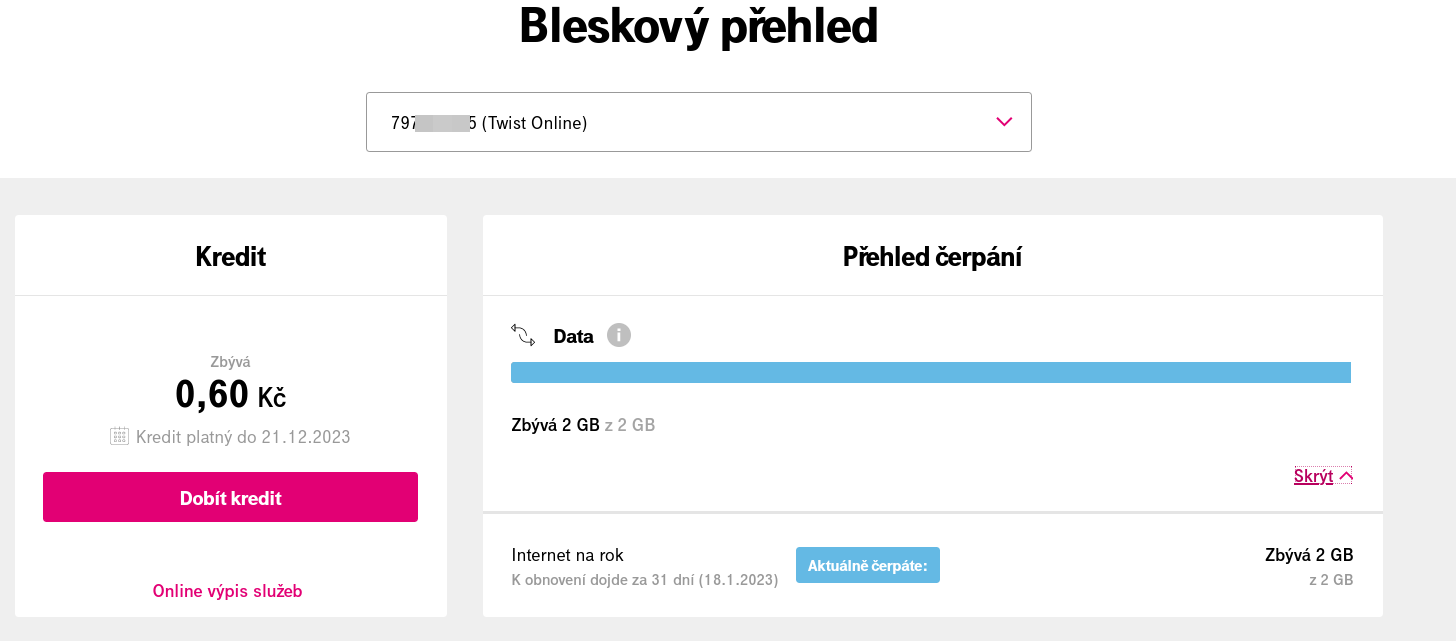
Task: Collapse details using the Skrýt arrow
Action: tap(1346, 476)
